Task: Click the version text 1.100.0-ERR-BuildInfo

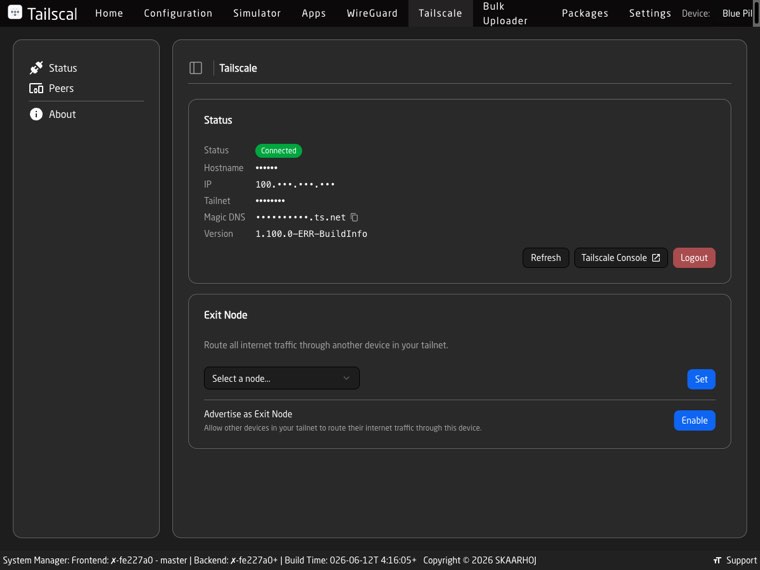Action: pyautogui.click(x=311, y=234)
